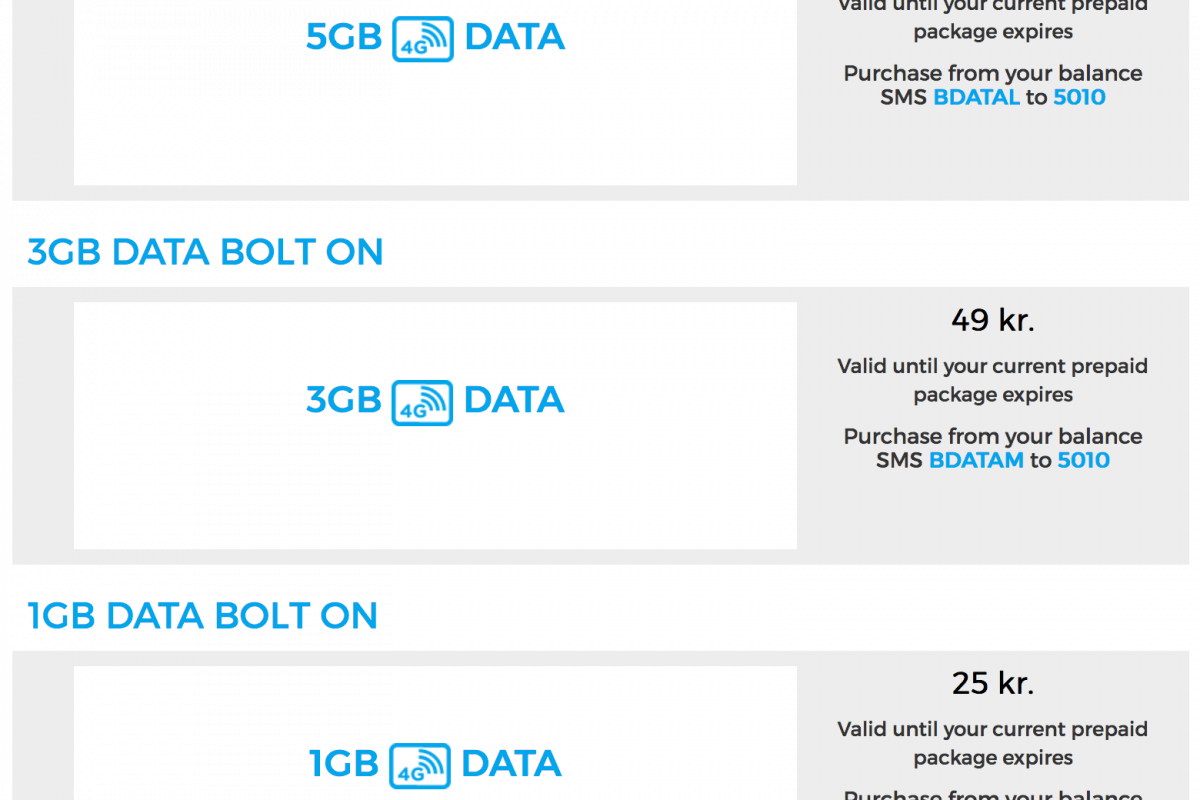Click the 5010 number after BDATAL
The height and width of the screenshot is (800, 1200).
1079,97
